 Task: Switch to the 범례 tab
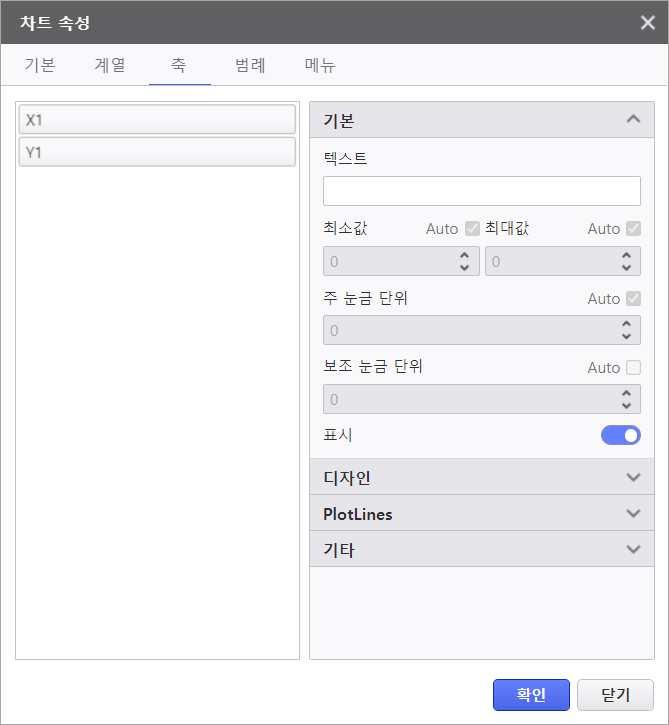(x=250, y=66)
